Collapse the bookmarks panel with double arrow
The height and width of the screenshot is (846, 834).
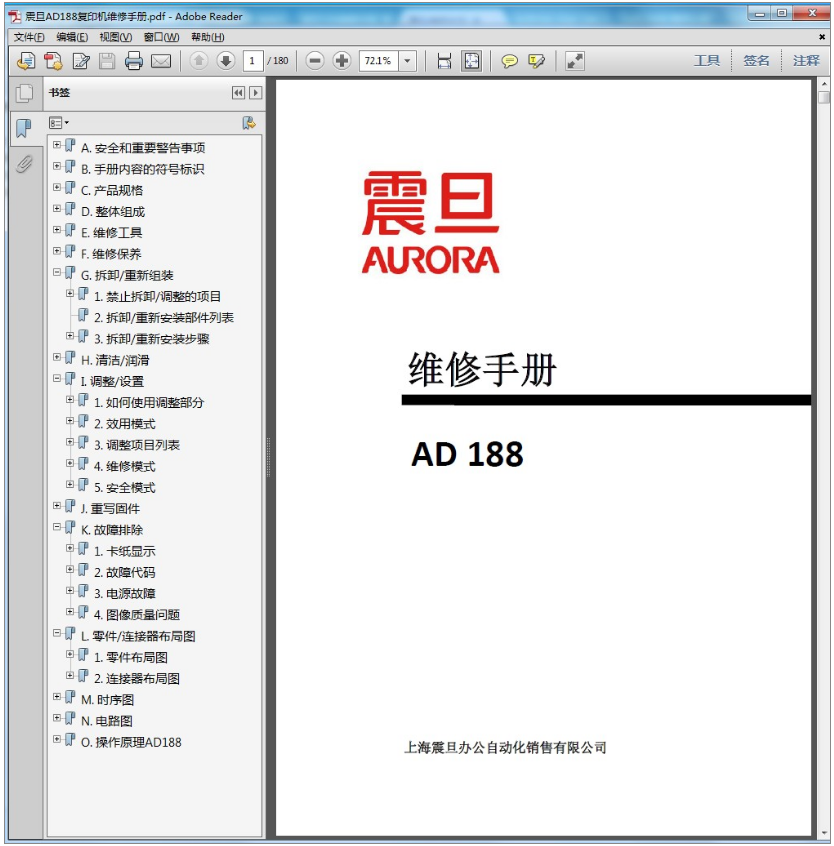point(238,93)
